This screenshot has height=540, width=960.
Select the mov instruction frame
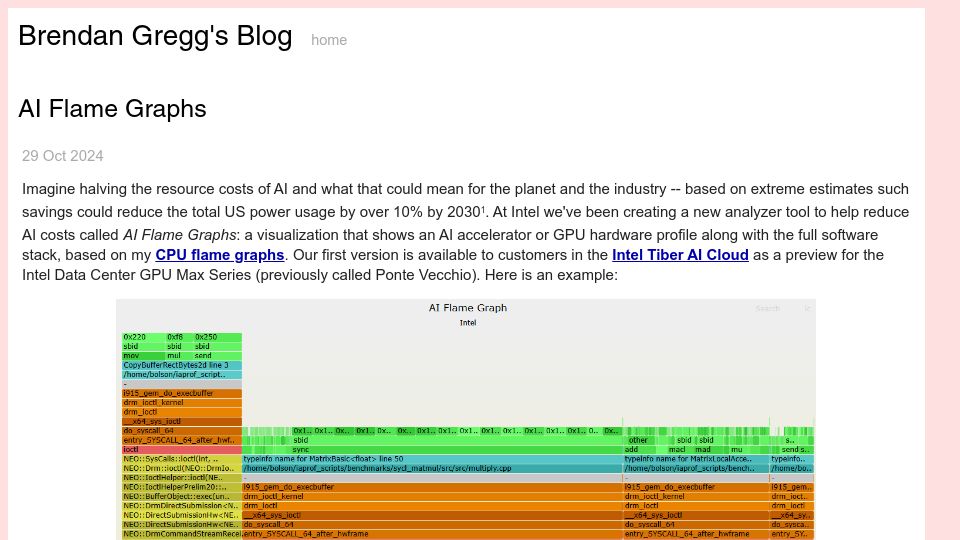[143, 356]
